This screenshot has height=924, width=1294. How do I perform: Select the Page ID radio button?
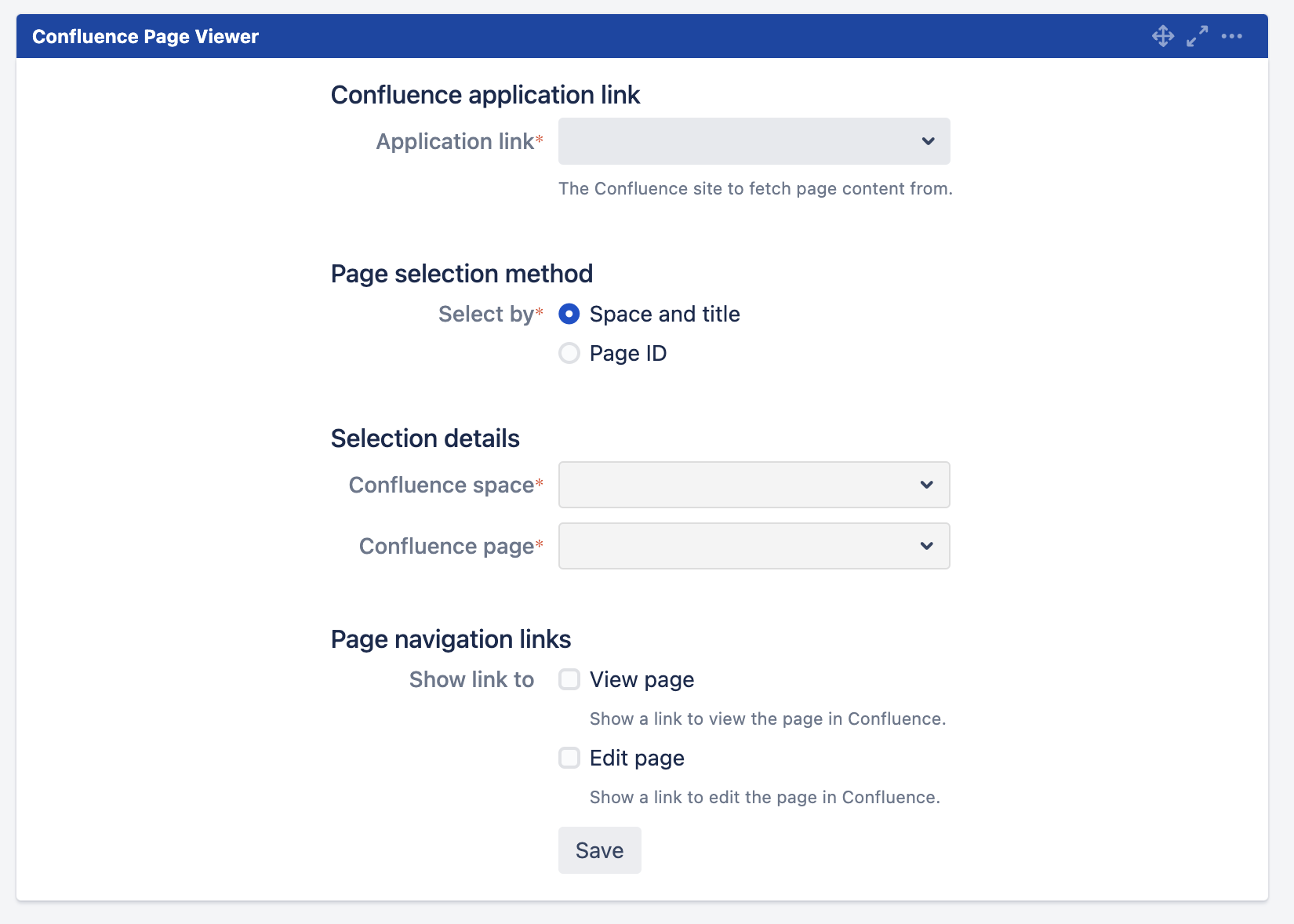tap(569, 353)
